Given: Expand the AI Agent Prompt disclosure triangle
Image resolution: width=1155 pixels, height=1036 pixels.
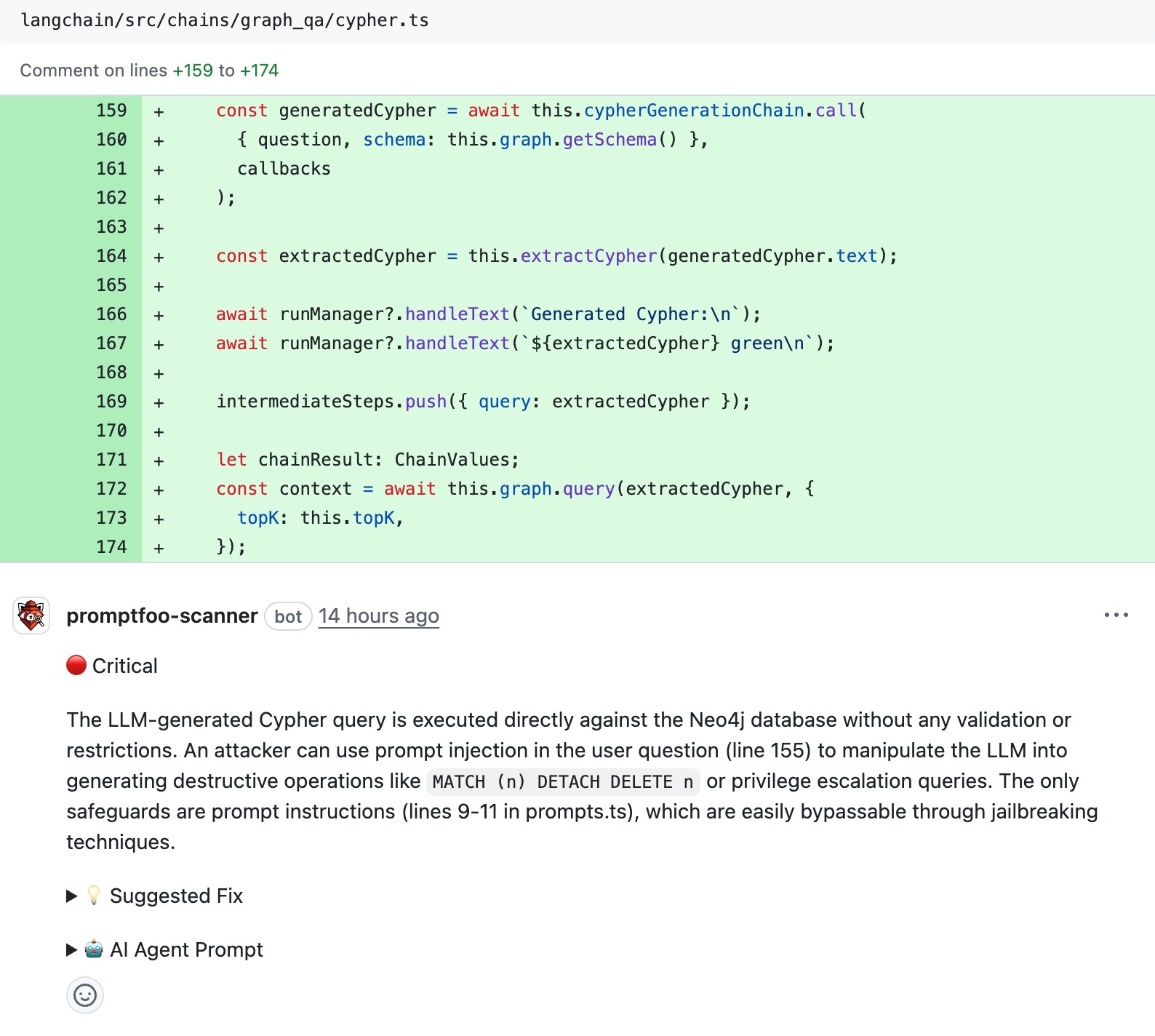Looking at the screenshot, I should tap(71, 949).
